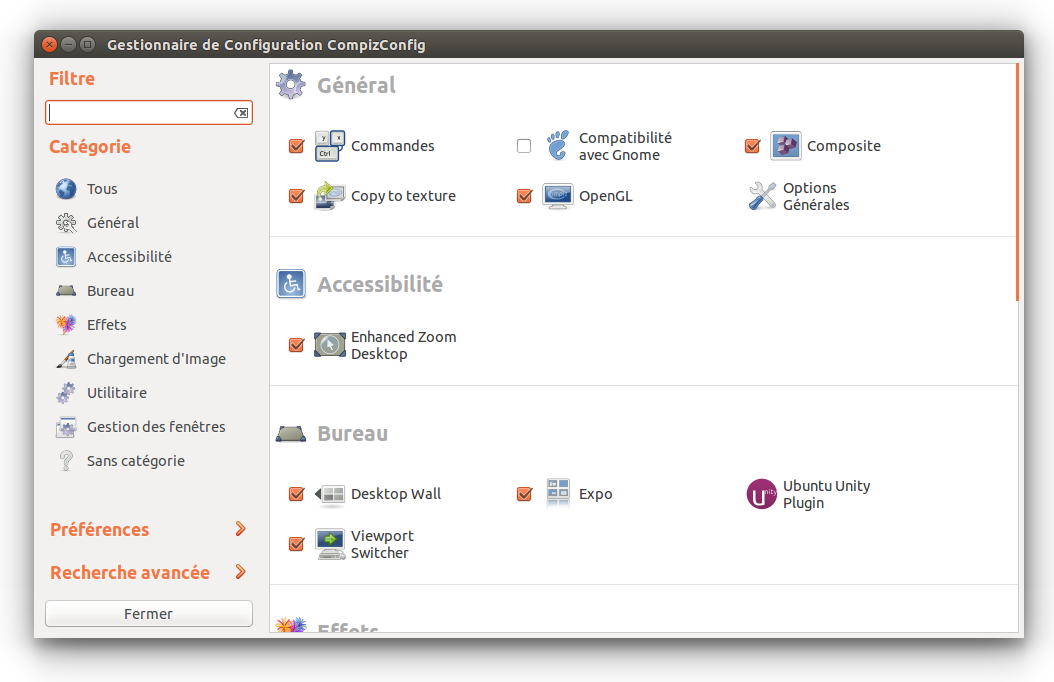
Task: Expand the Recherche avancée arrow
Action: point(240,572)
